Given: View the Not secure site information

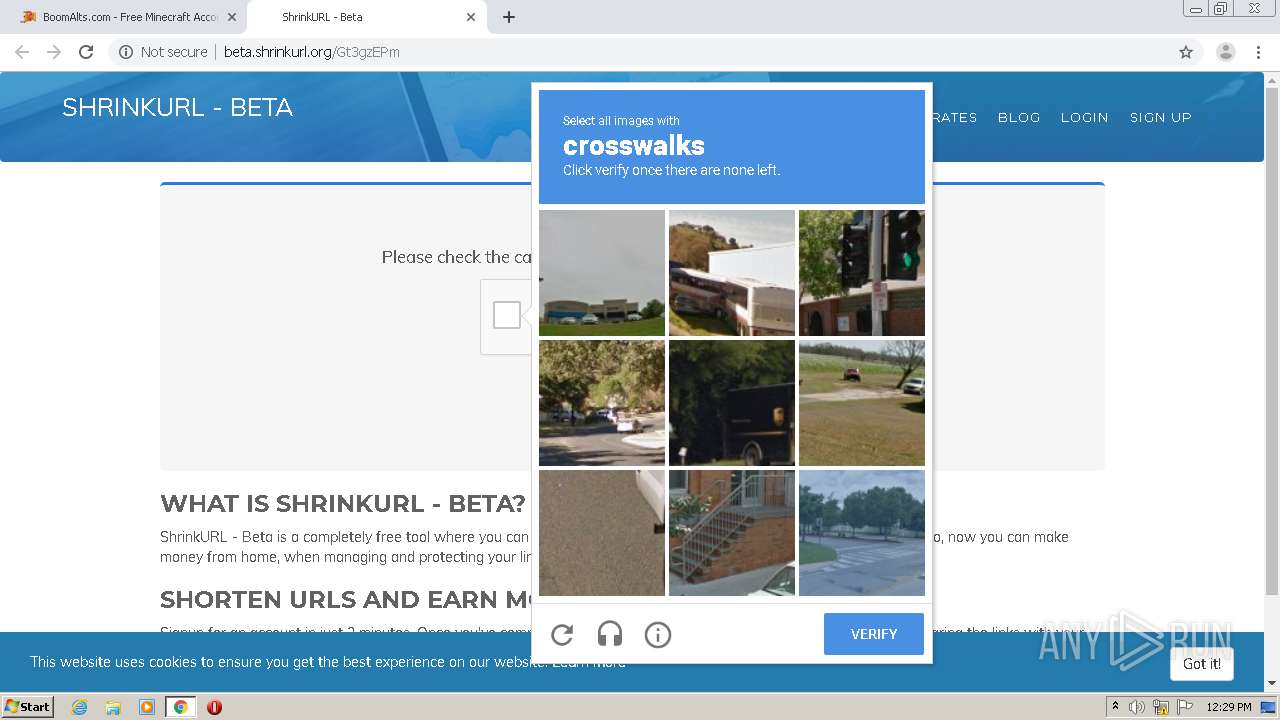Looking at the screenshot, I should point(163,52).
